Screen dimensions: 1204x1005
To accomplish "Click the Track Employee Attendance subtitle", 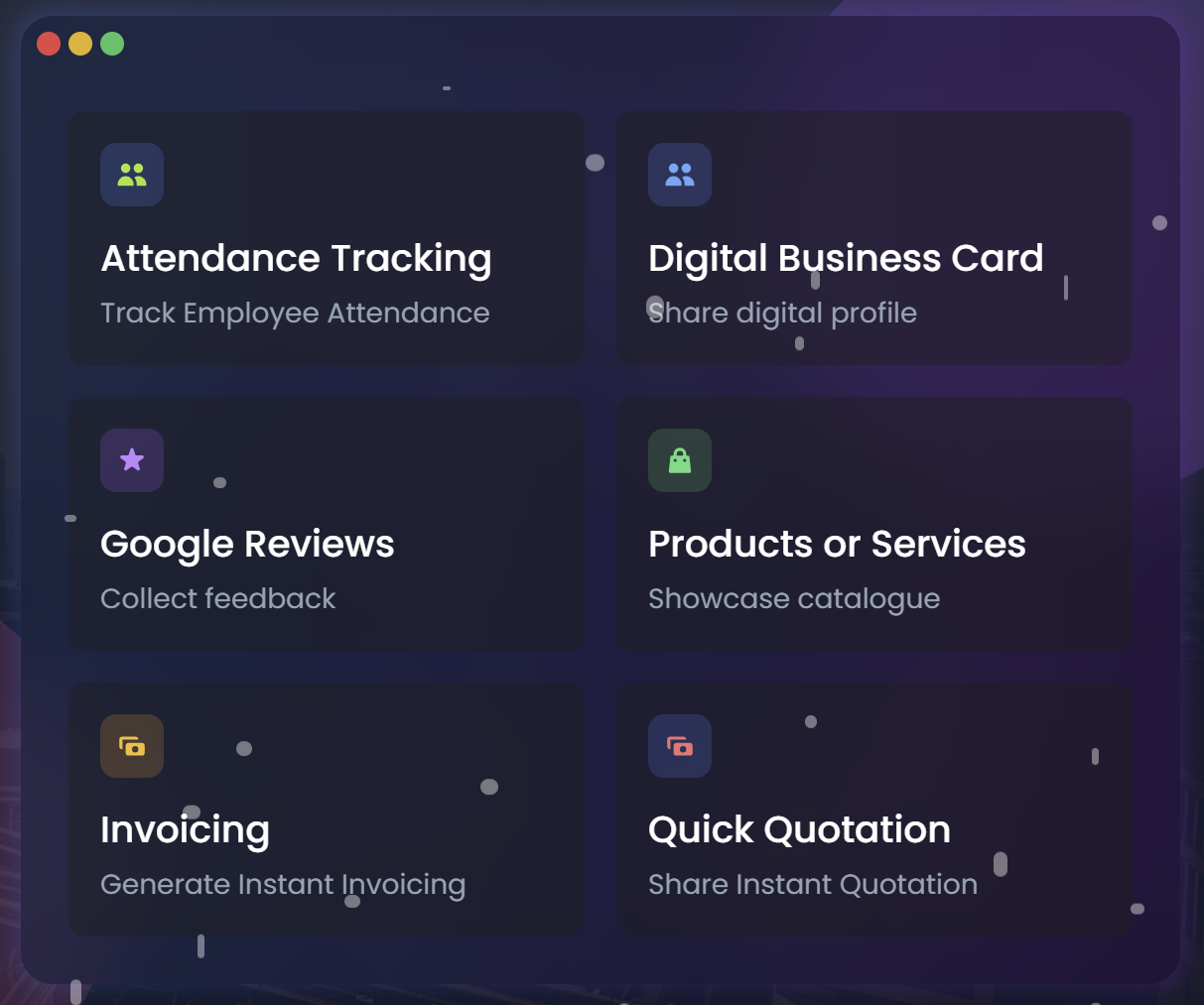I will coord(295,313).
